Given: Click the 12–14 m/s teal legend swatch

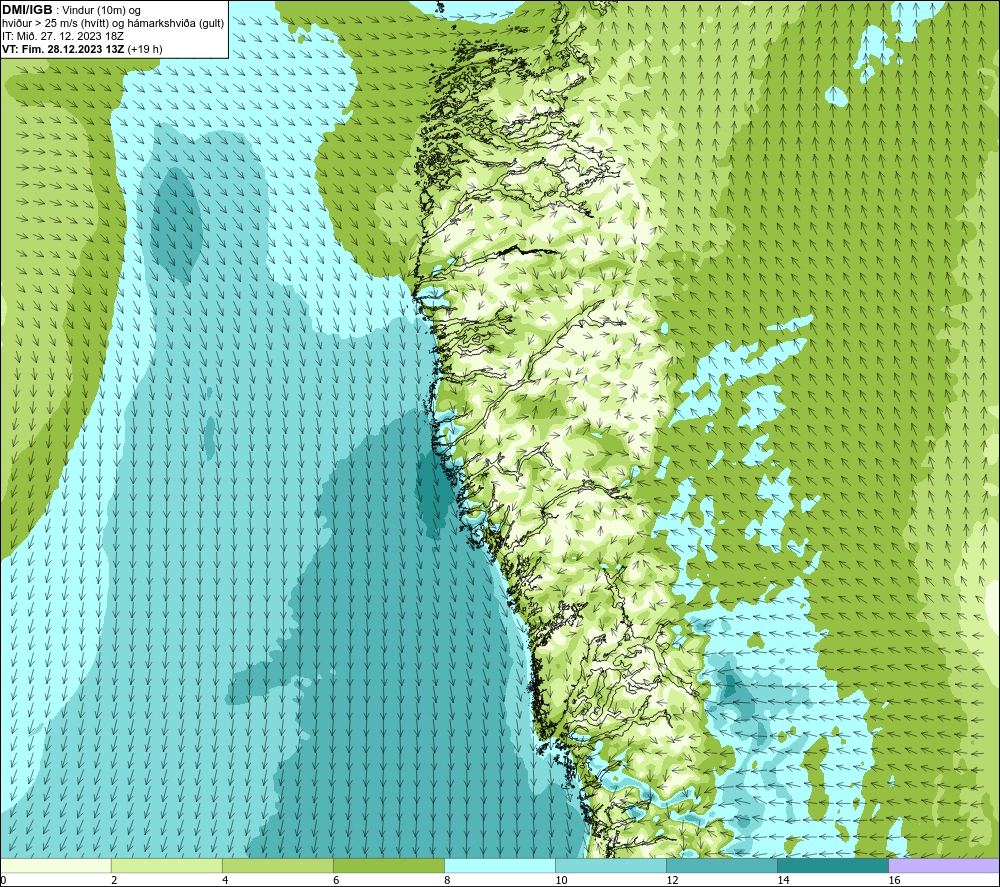Looking at the screenshot, I should (x=722, y=865).
